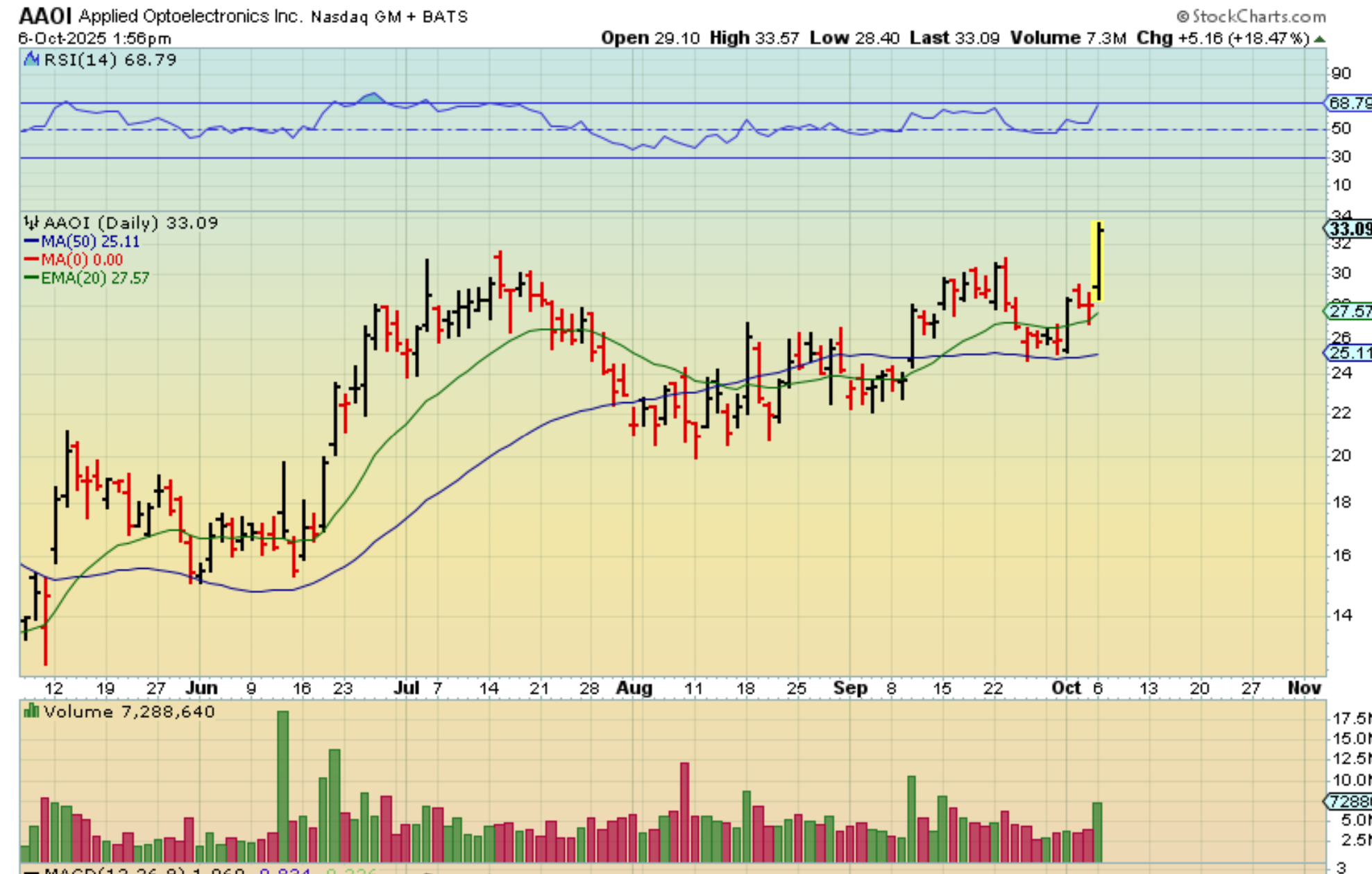Screen dimensions: 1372x874
Task: Click the tall red volume bar near Aug 11
Action: [x=685, y=812]
